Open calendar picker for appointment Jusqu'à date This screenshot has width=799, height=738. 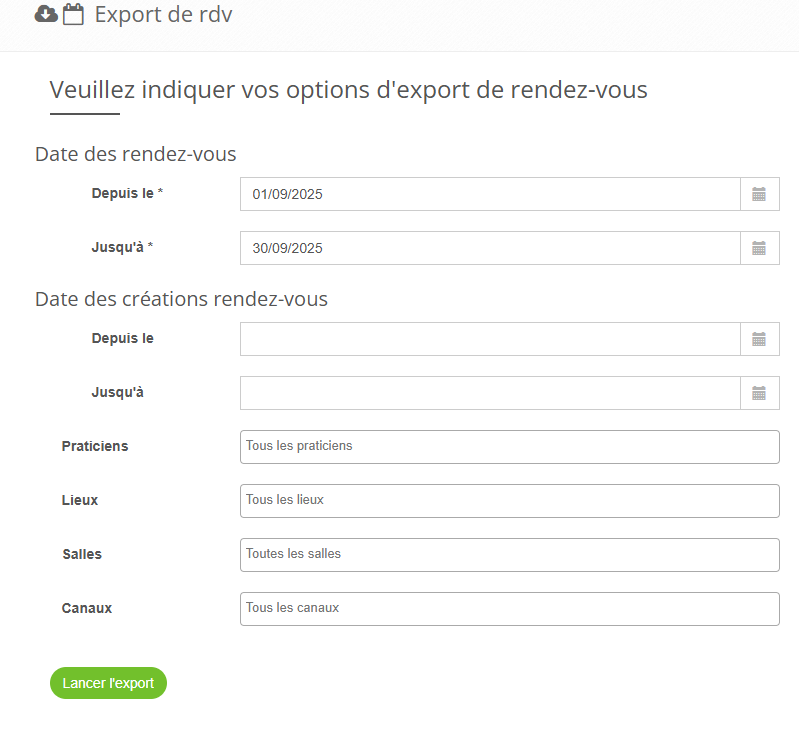click(759, 248)
